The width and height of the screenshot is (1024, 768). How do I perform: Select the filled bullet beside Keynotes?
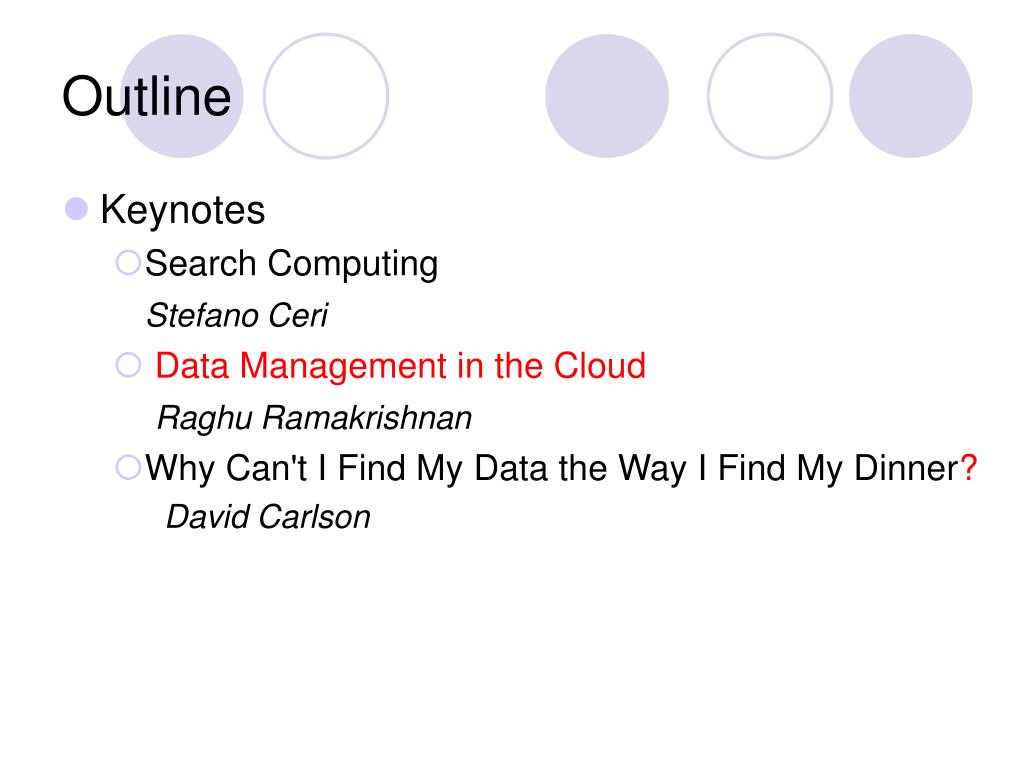(76, 209)
